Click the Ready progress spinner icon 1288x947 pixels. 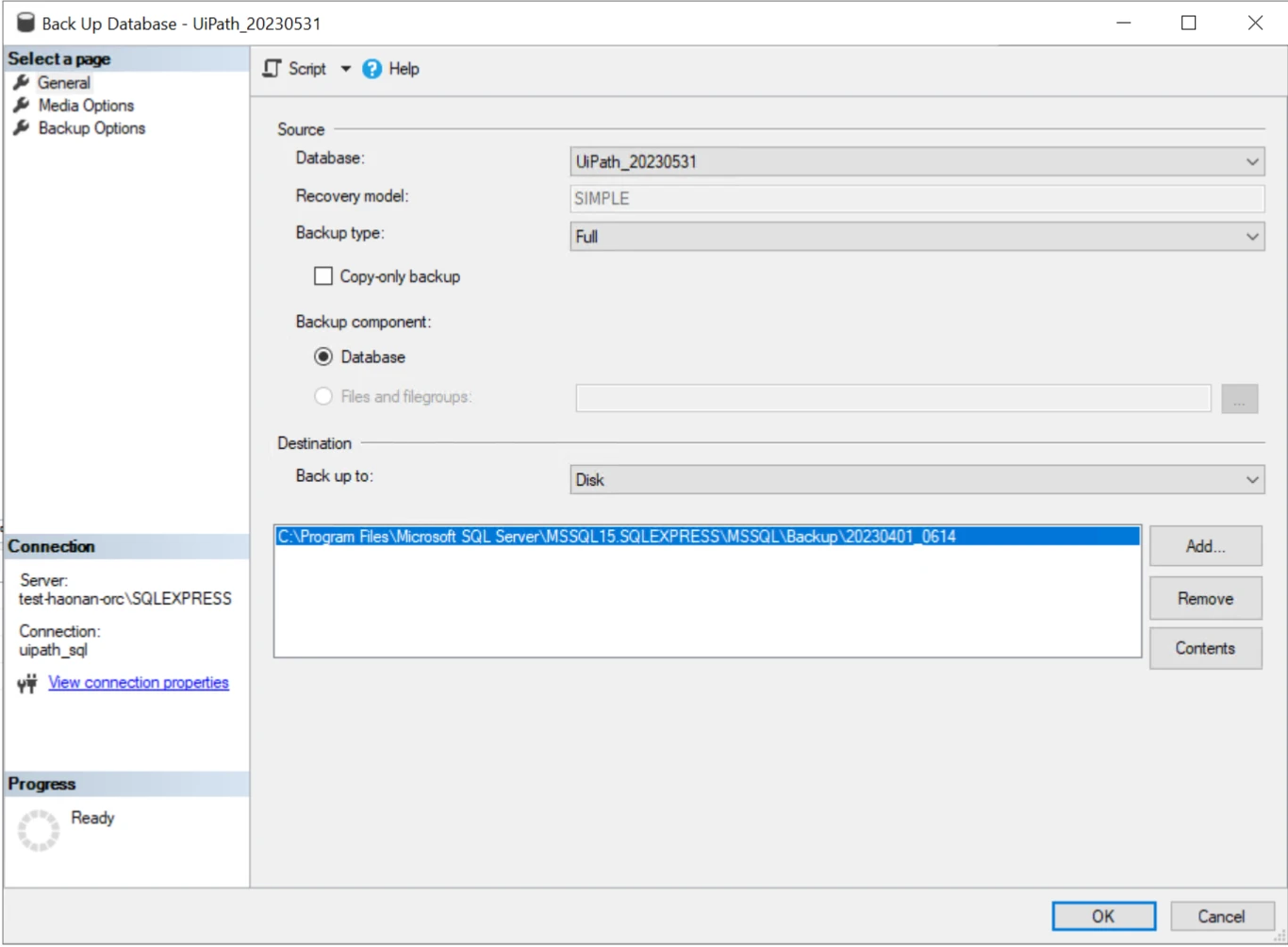[39, 830]
